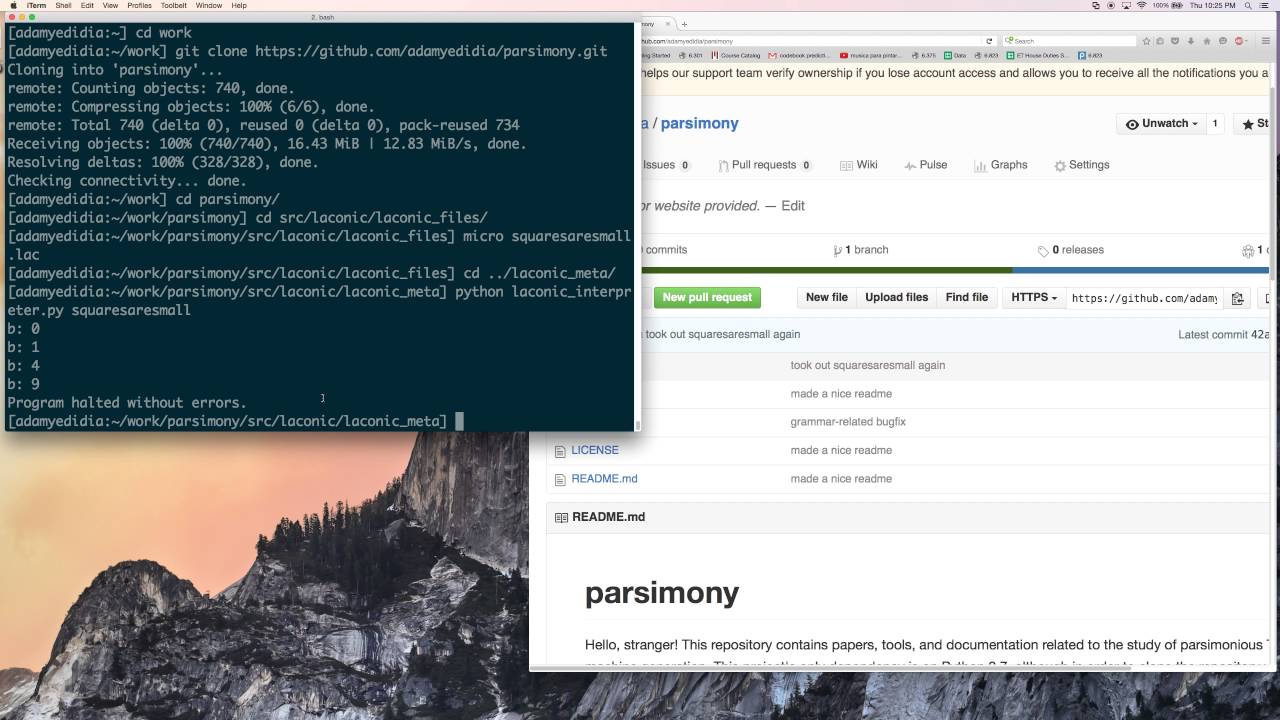This screenshot has height=720, width=1280.
Task: Click the grammar-related bugfix commit message
Action: [x=848, y=422]
